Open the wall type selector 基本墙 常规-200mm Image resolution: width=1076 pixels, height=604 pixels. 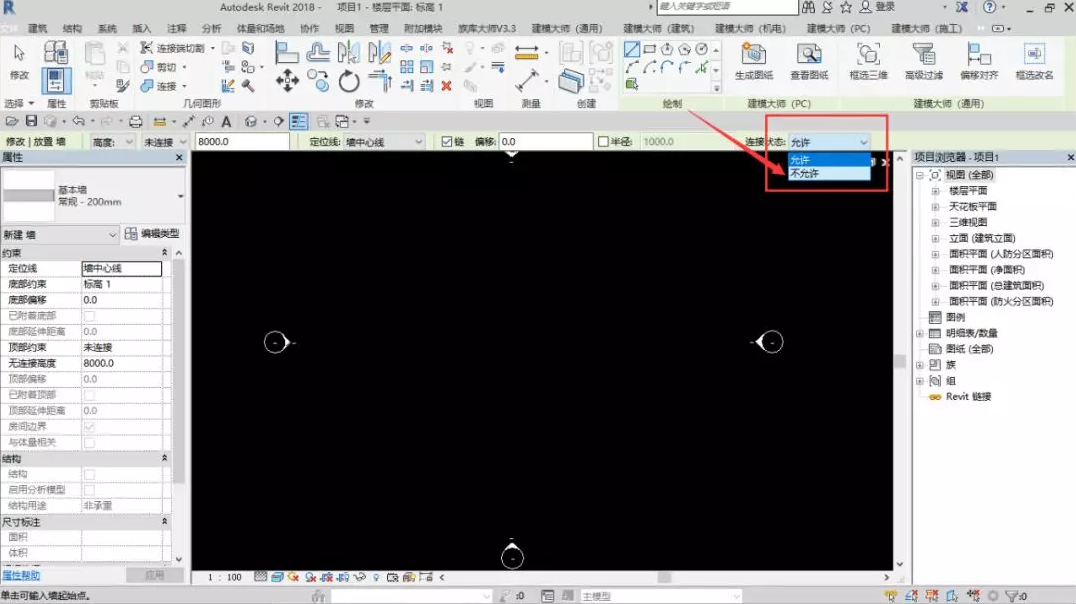click(x=94, y=196)
